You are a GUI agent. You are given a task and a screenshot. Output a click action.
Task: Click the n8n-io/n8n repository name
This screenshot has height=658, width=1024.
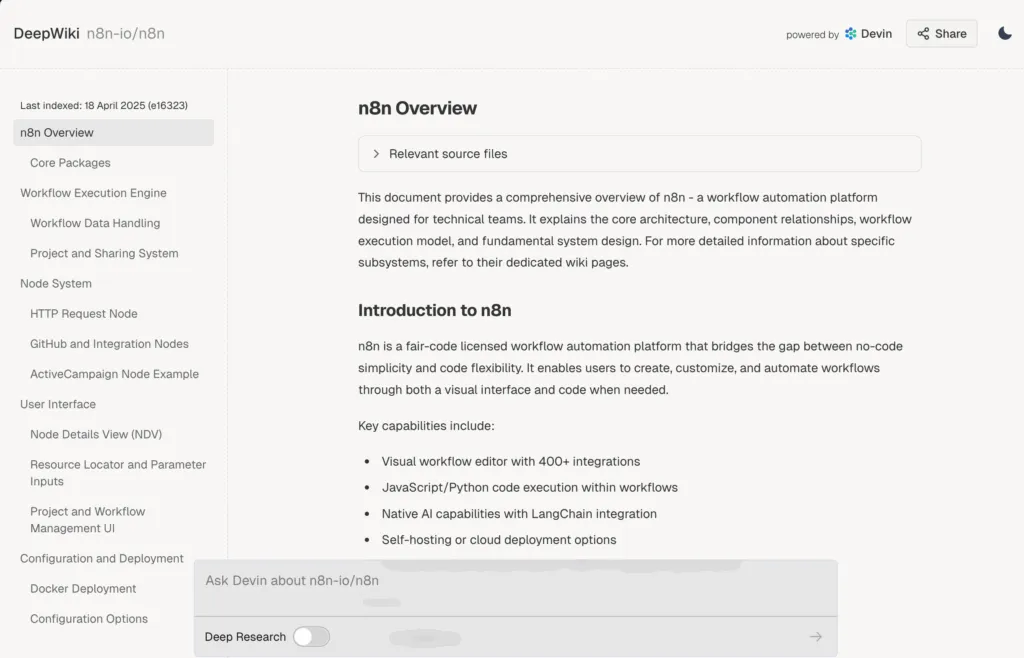[x=126, y=34]
